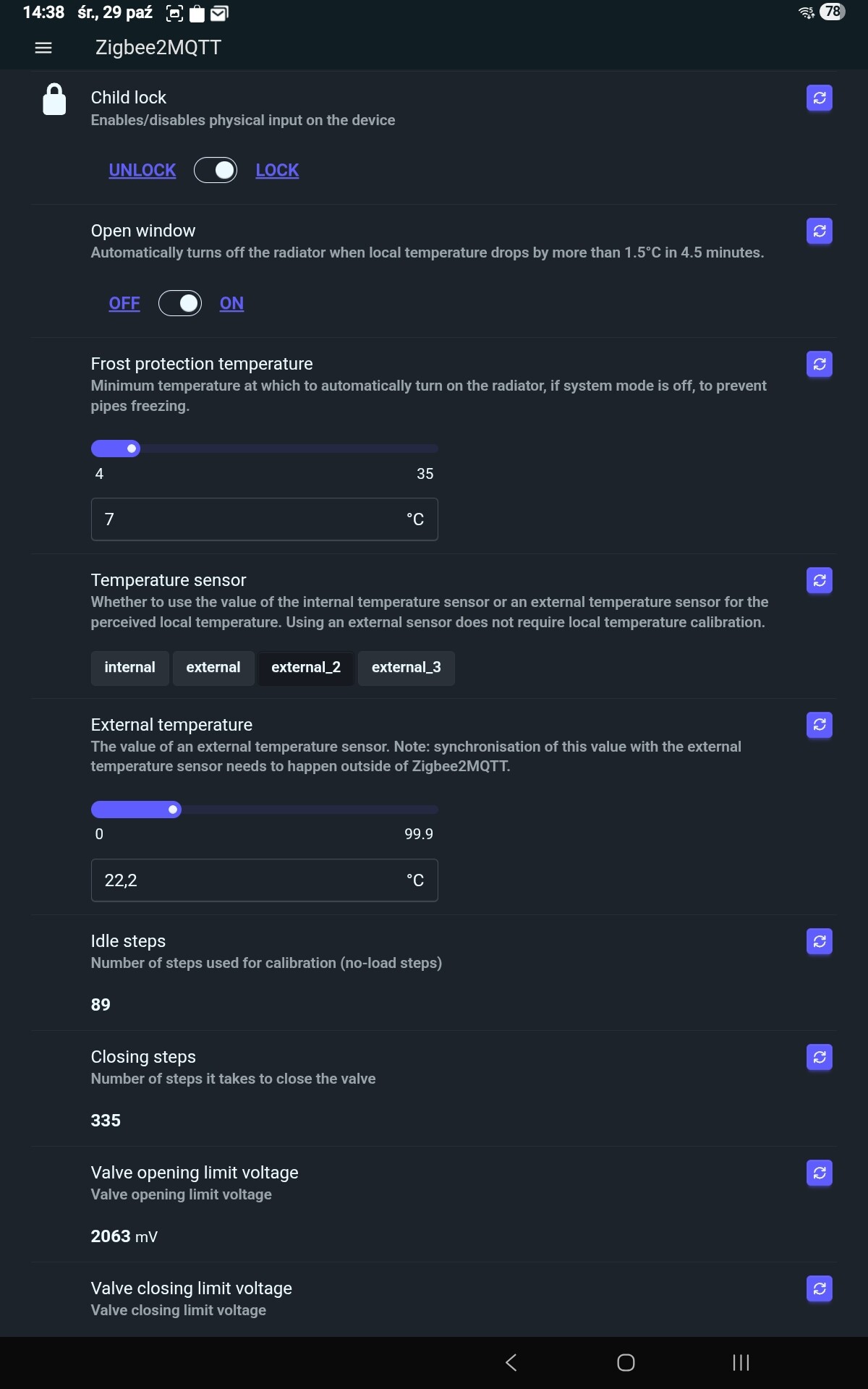This screenshot has height=1389, width=868.
Task: Toggle the Open window switch
Action: click(x=180, y=303)
